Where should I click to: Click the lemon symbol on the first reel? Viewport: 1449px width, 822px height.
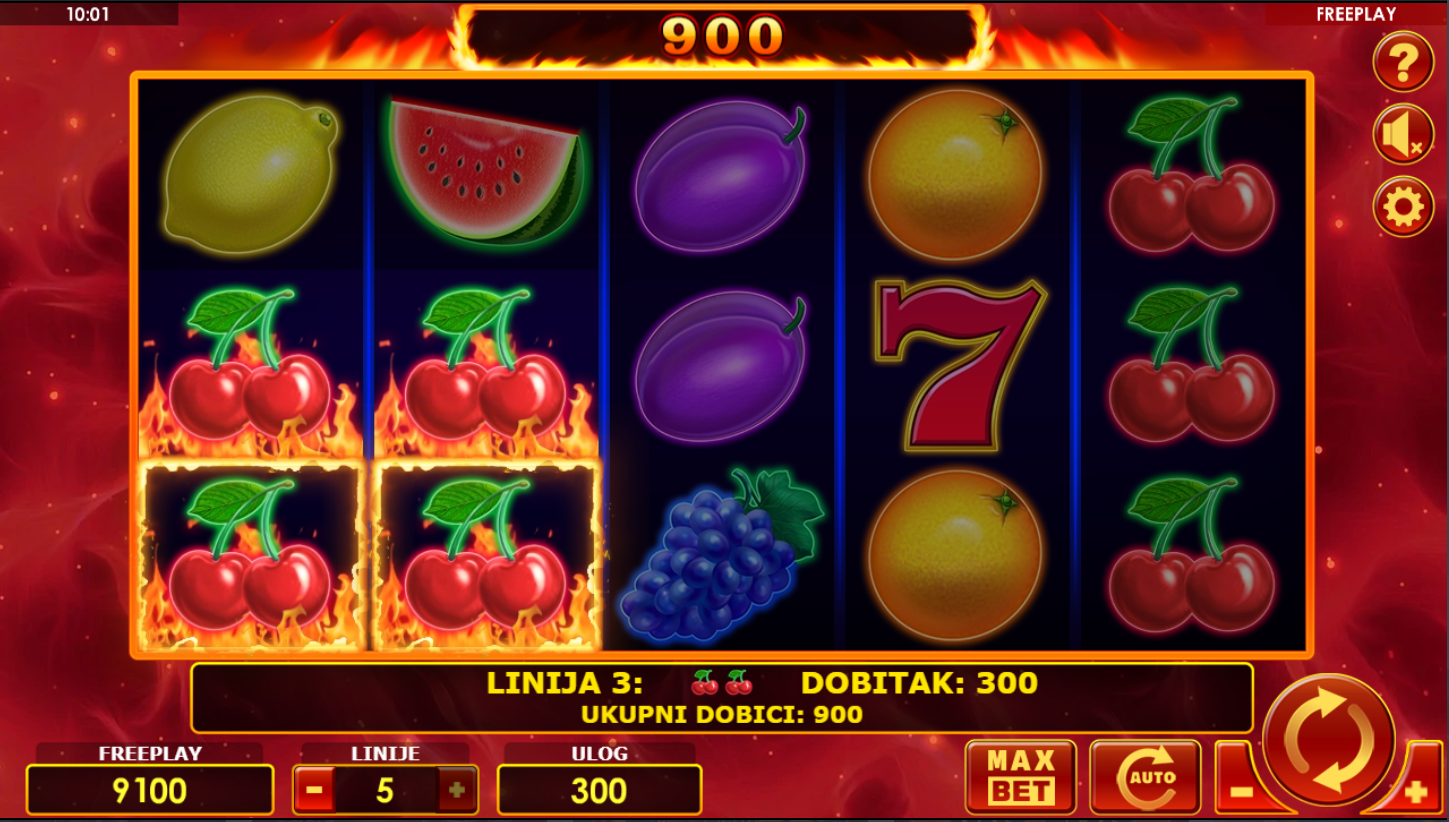coord(250,174)
